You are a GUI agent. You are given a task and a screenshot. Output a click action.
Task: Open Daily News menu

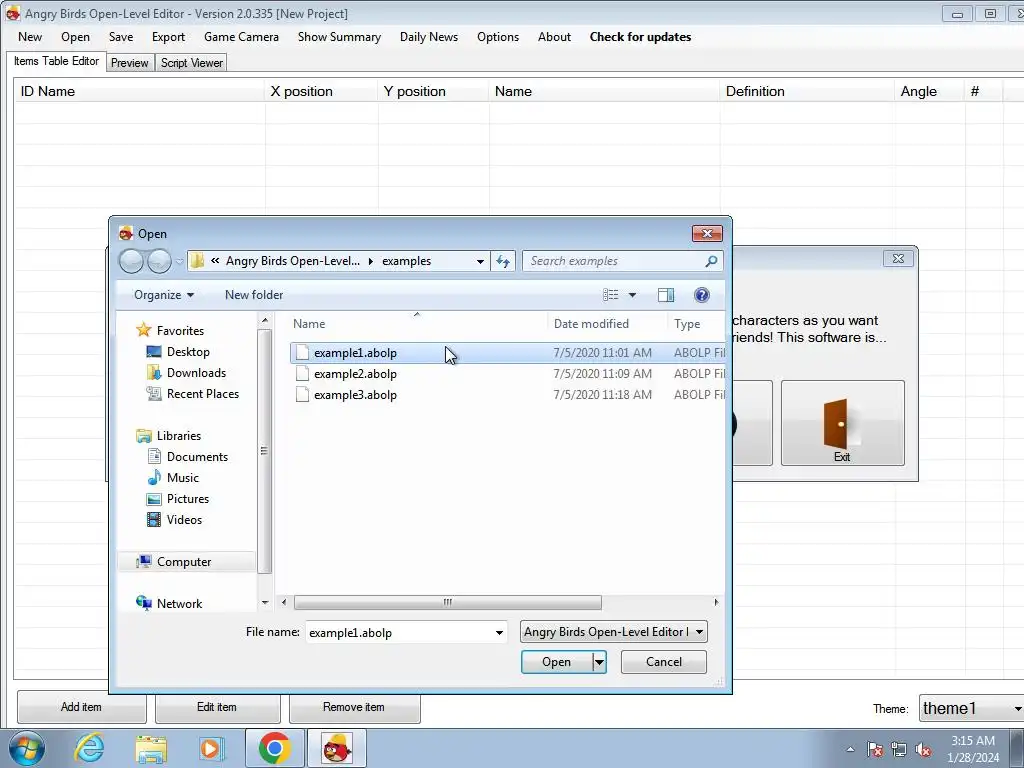(x=428, y=37)
